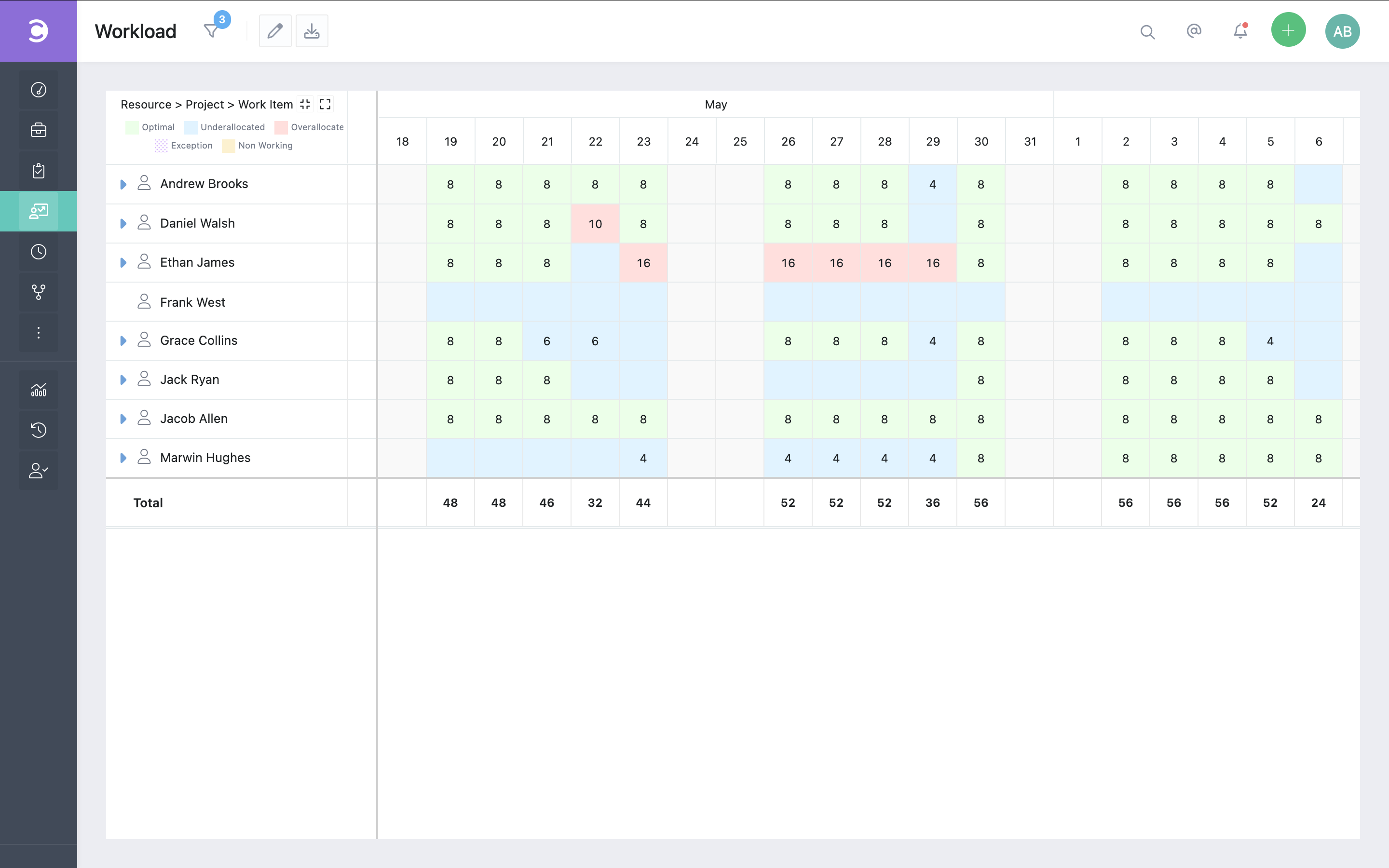Click the @ mentions icon

point(1194,31)
